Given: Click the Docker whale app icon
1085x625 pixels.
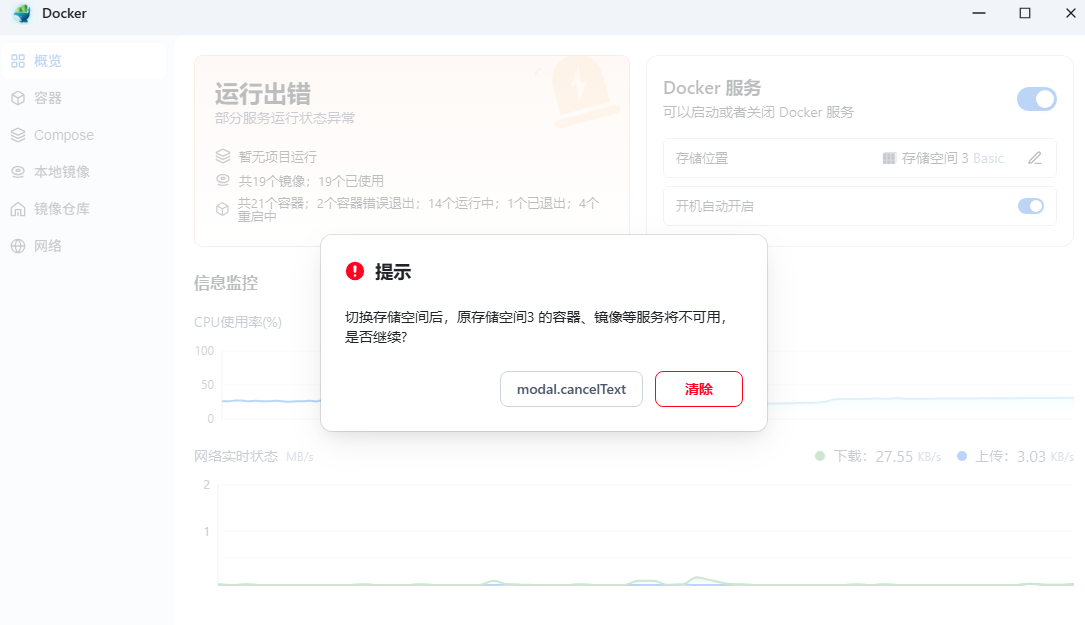Looking at the screenshot, I should [22, 13].
